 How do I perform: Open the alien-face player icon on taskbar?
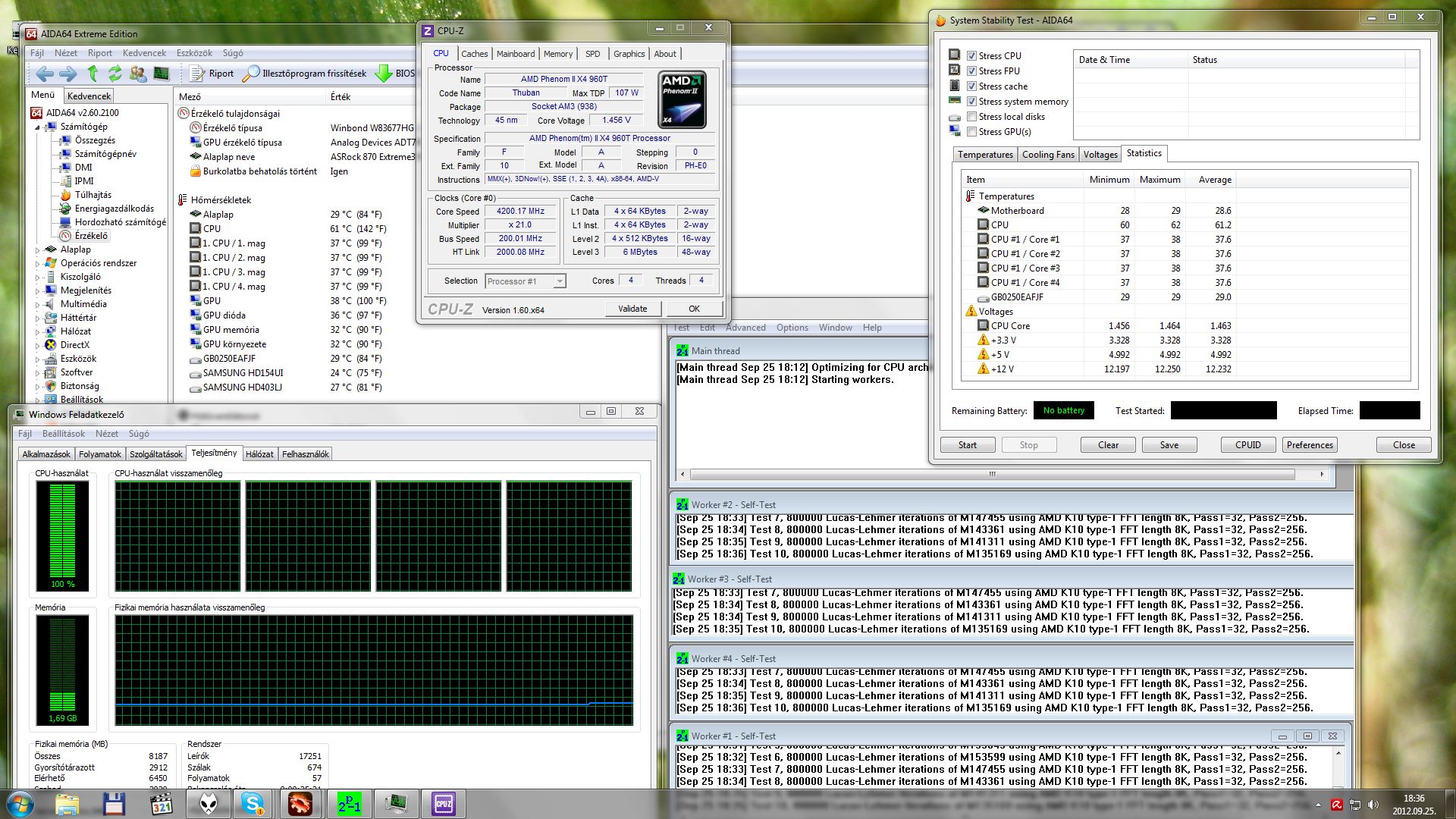pos(209,804)
